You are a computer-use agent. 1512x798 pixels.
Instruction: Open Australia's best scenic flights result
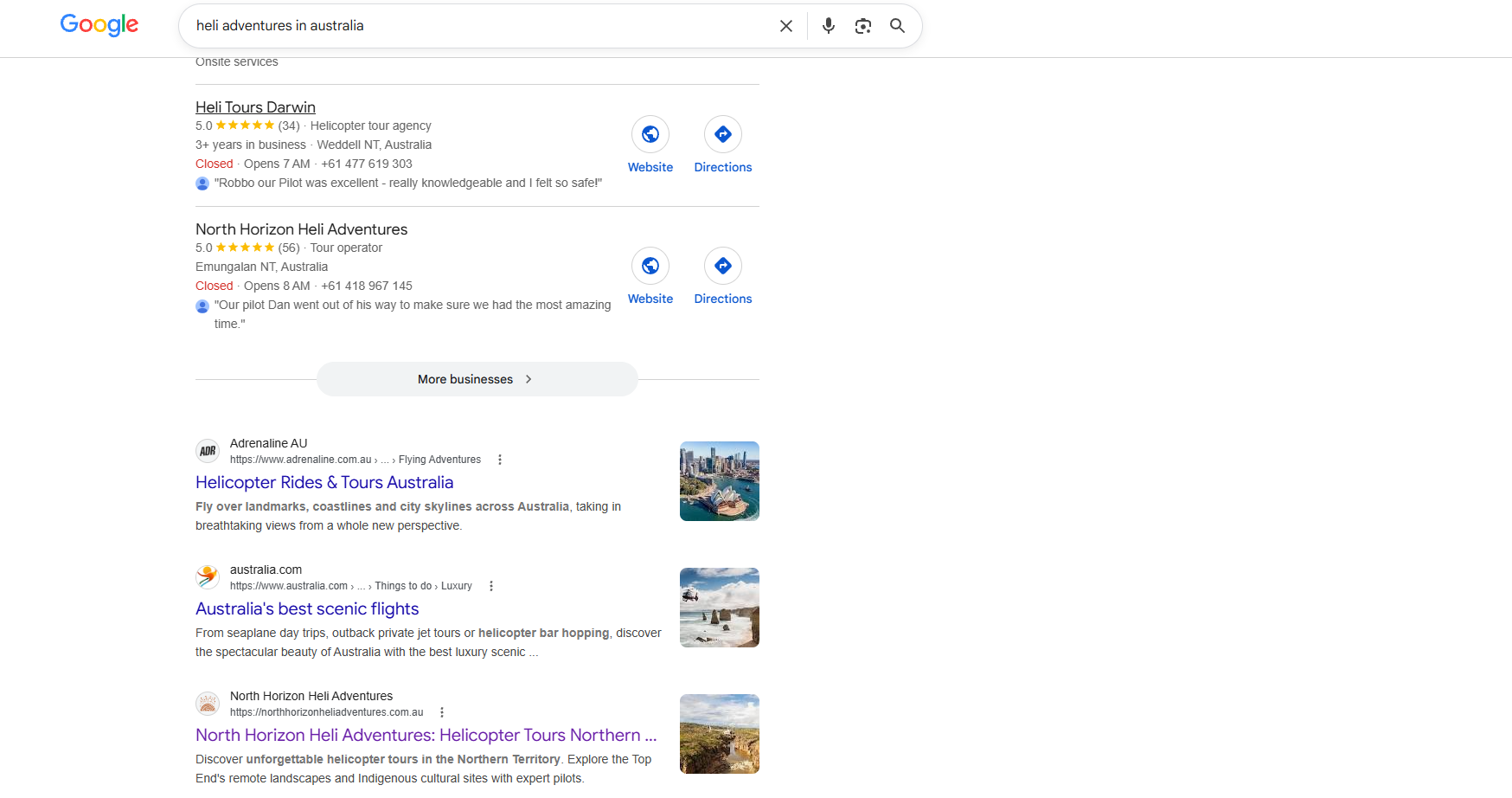(307, 608)
